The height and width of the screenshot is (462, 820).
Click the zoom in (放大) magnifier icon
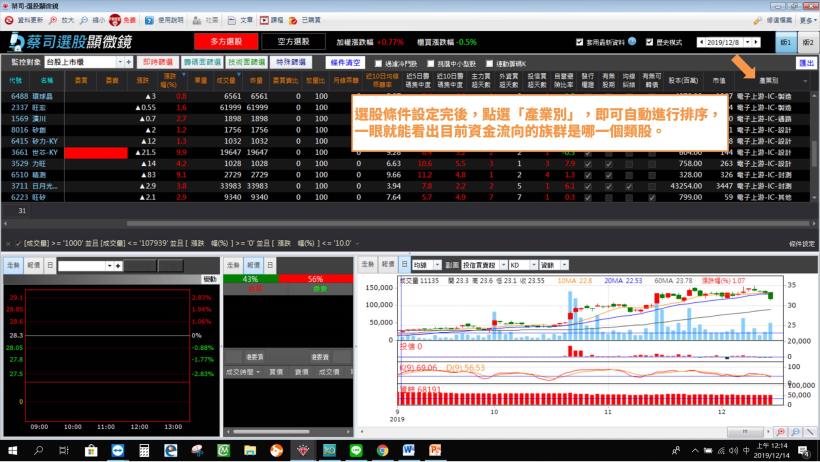[53, 20]
